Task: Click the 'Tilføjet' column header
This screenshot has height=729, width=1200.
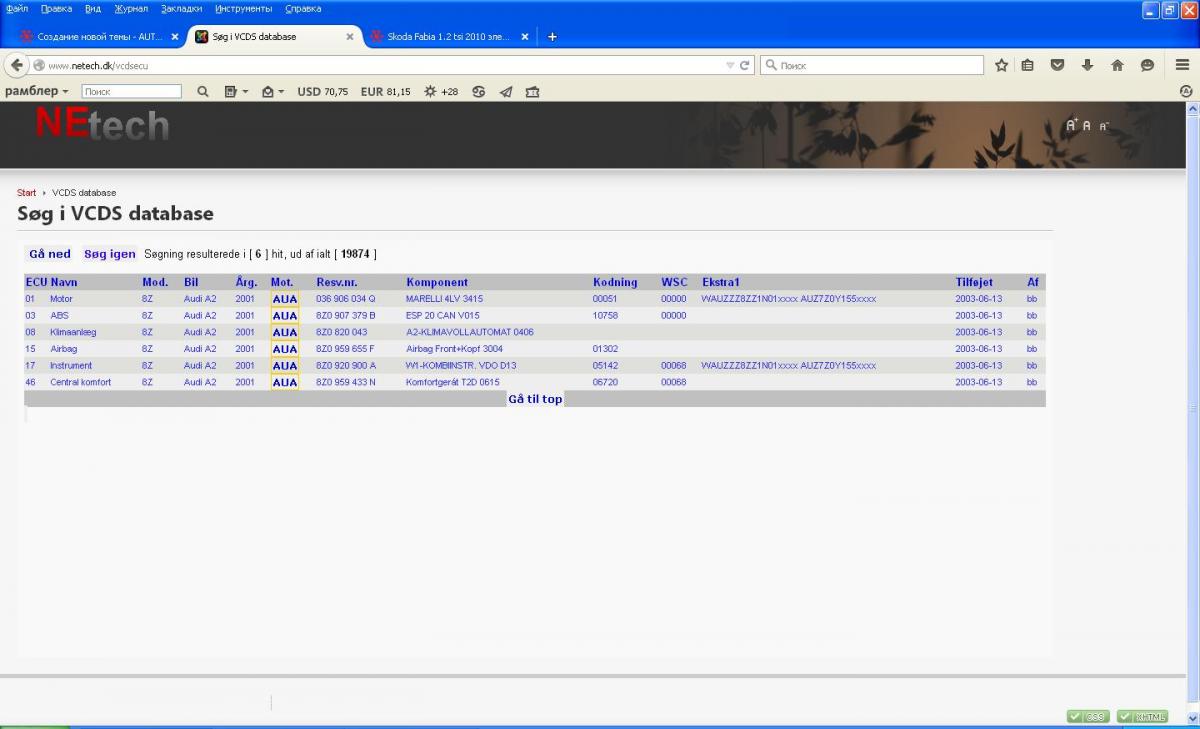Action: pyautogui.click(x=974, y=282)
